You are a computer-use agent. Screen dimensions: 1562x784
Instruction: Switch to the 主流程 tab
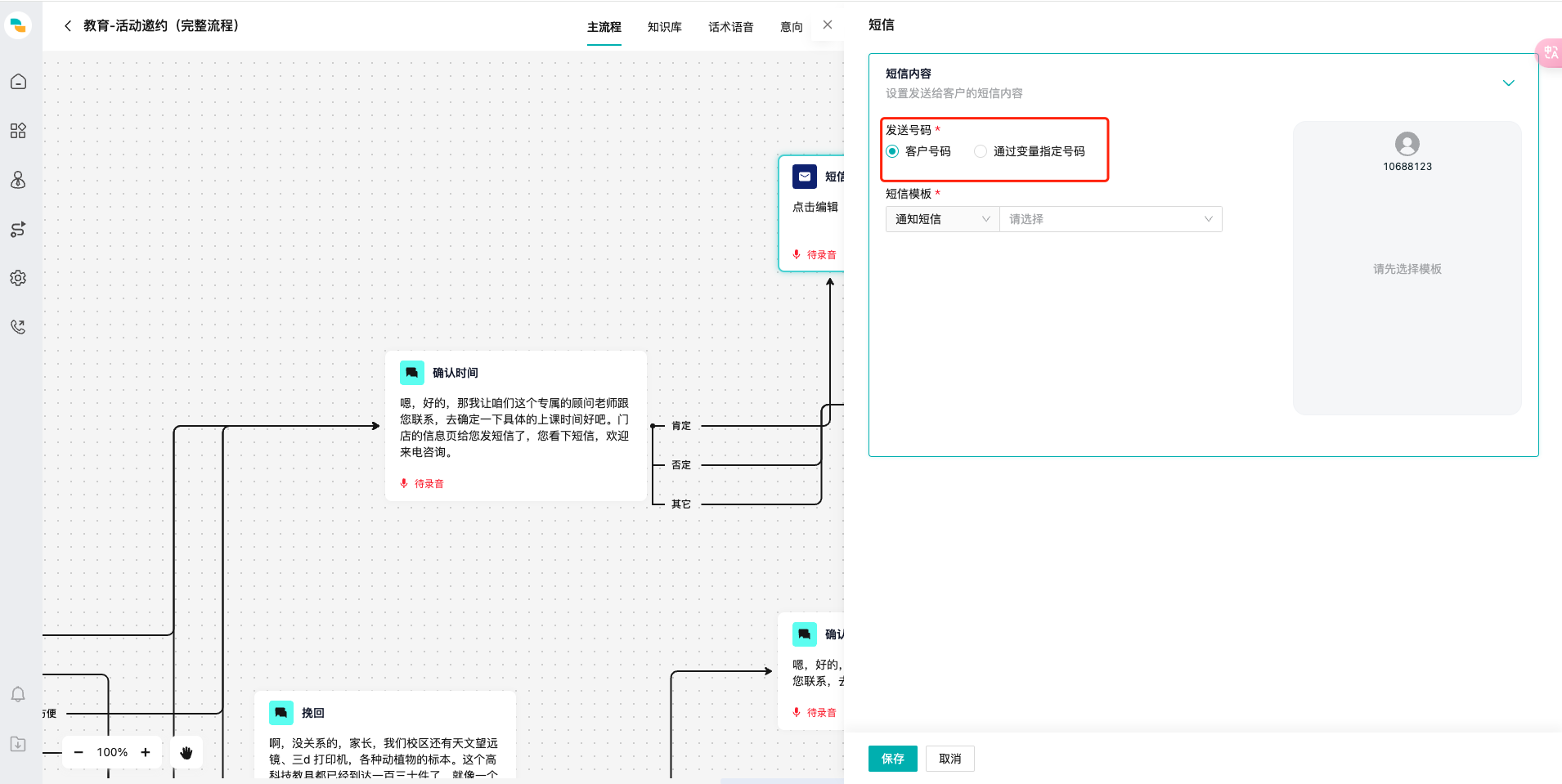pos(604,27)
